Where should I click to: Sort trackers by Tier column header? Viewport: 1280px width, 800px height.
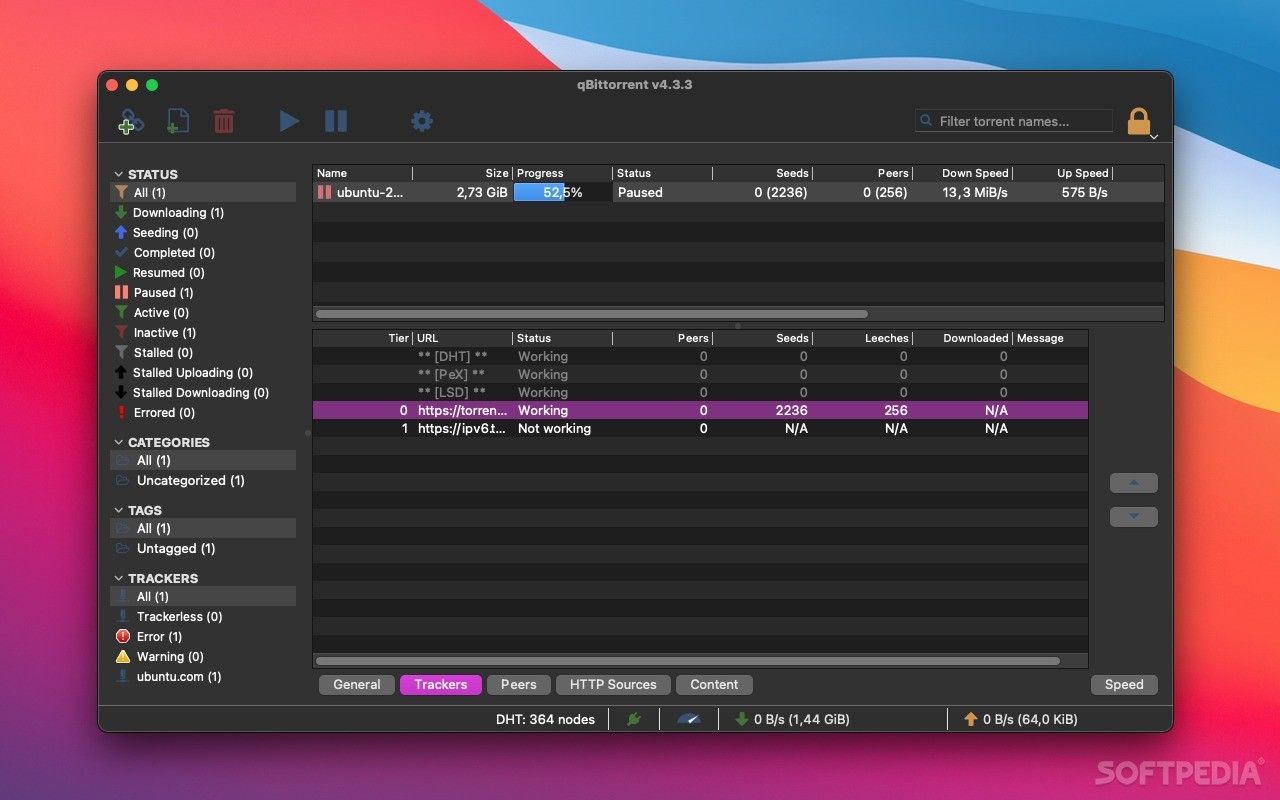pos(362,338)
